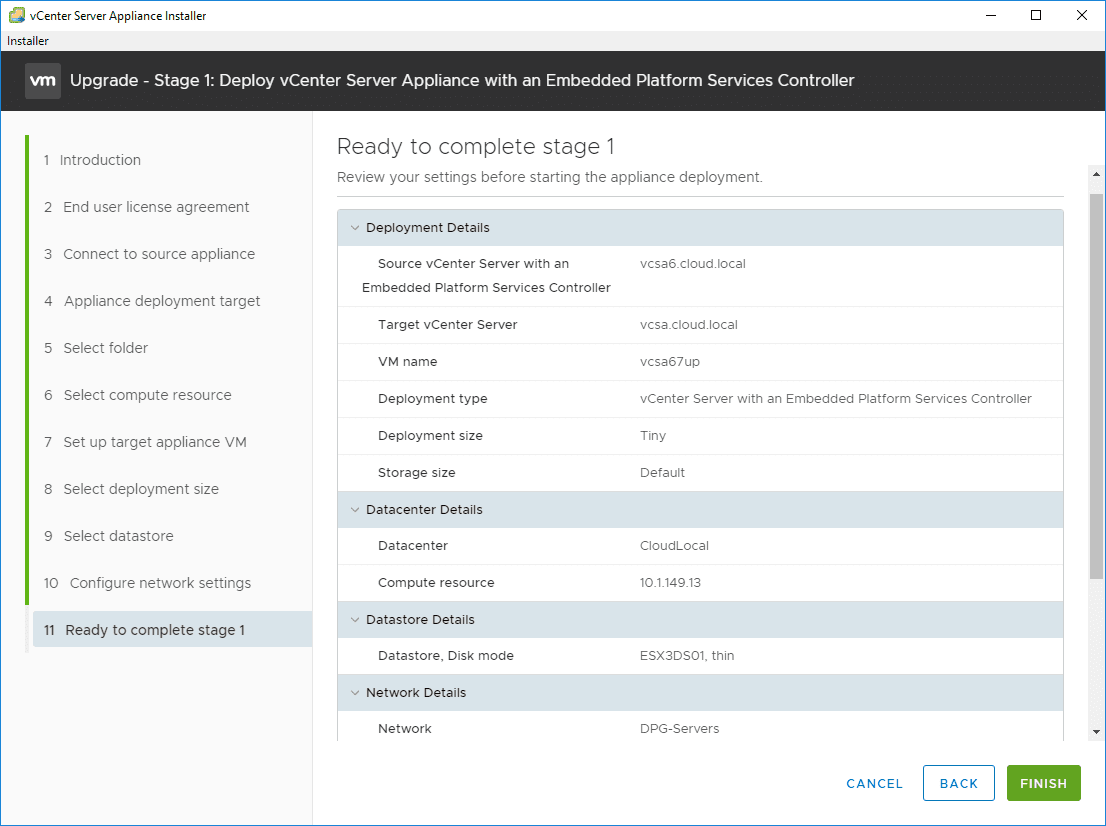The height and width of the screenshot is (826, 1106).
Task: Open End user license agreement step
Action: coord(156,207)
